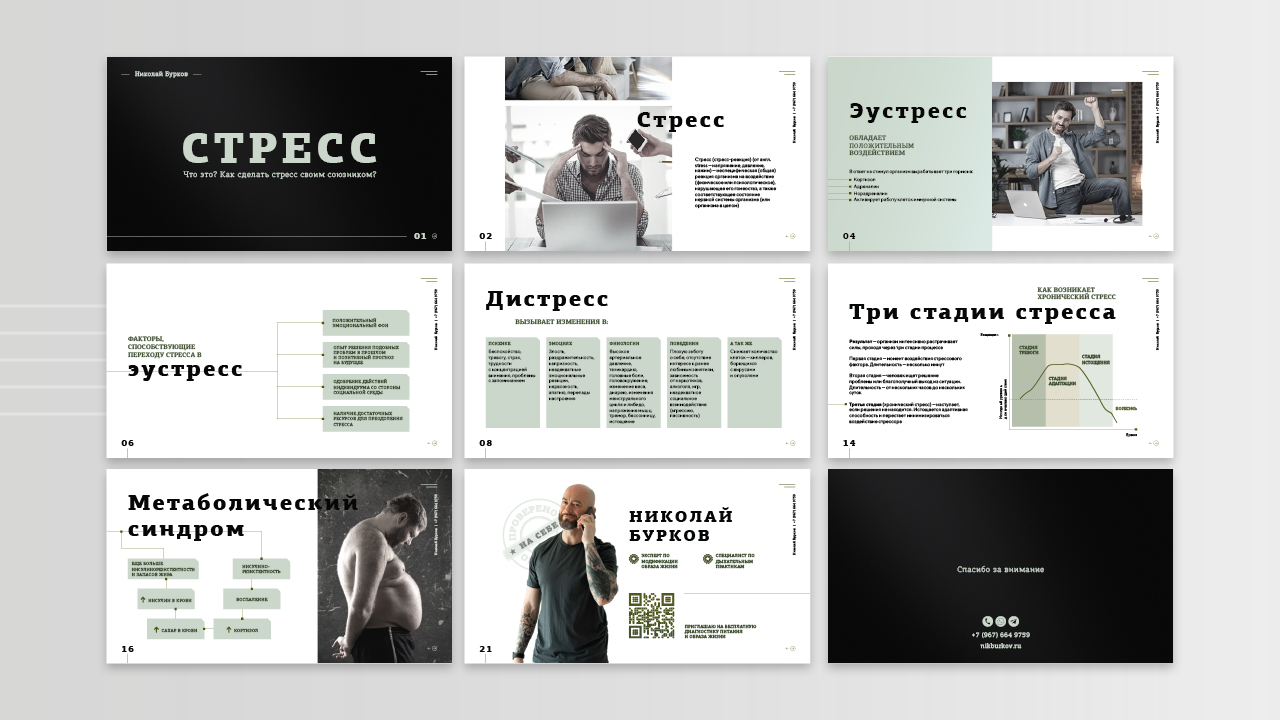Open the СТРЕСС title slide thumbnail
The height and width of the screenshot is (720, 1280).
(x=279, y=153)
